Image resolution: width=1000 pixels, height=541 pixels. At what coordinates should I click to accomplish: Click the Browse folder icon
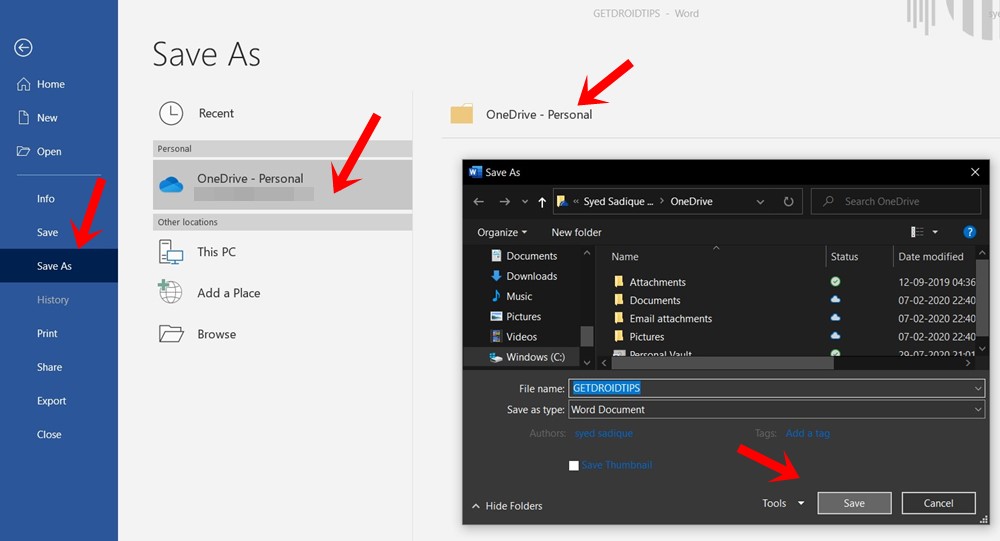coord(171,334)
